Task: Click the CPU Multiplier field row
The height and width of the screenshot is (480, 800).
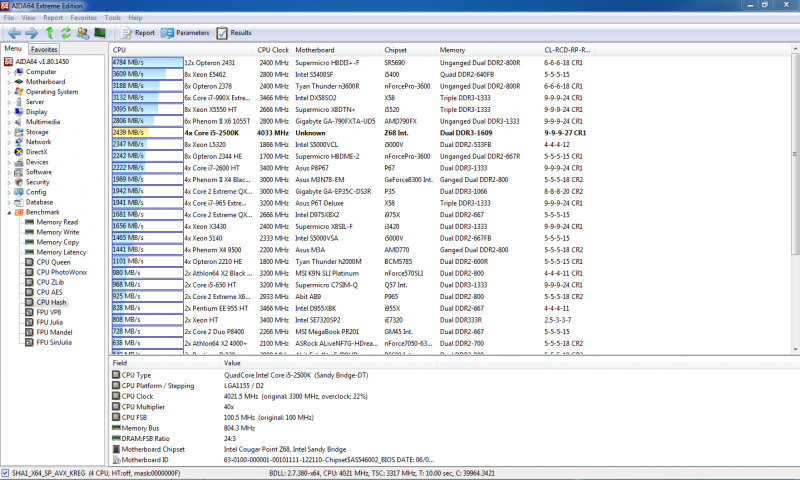Action: point(274,407)
